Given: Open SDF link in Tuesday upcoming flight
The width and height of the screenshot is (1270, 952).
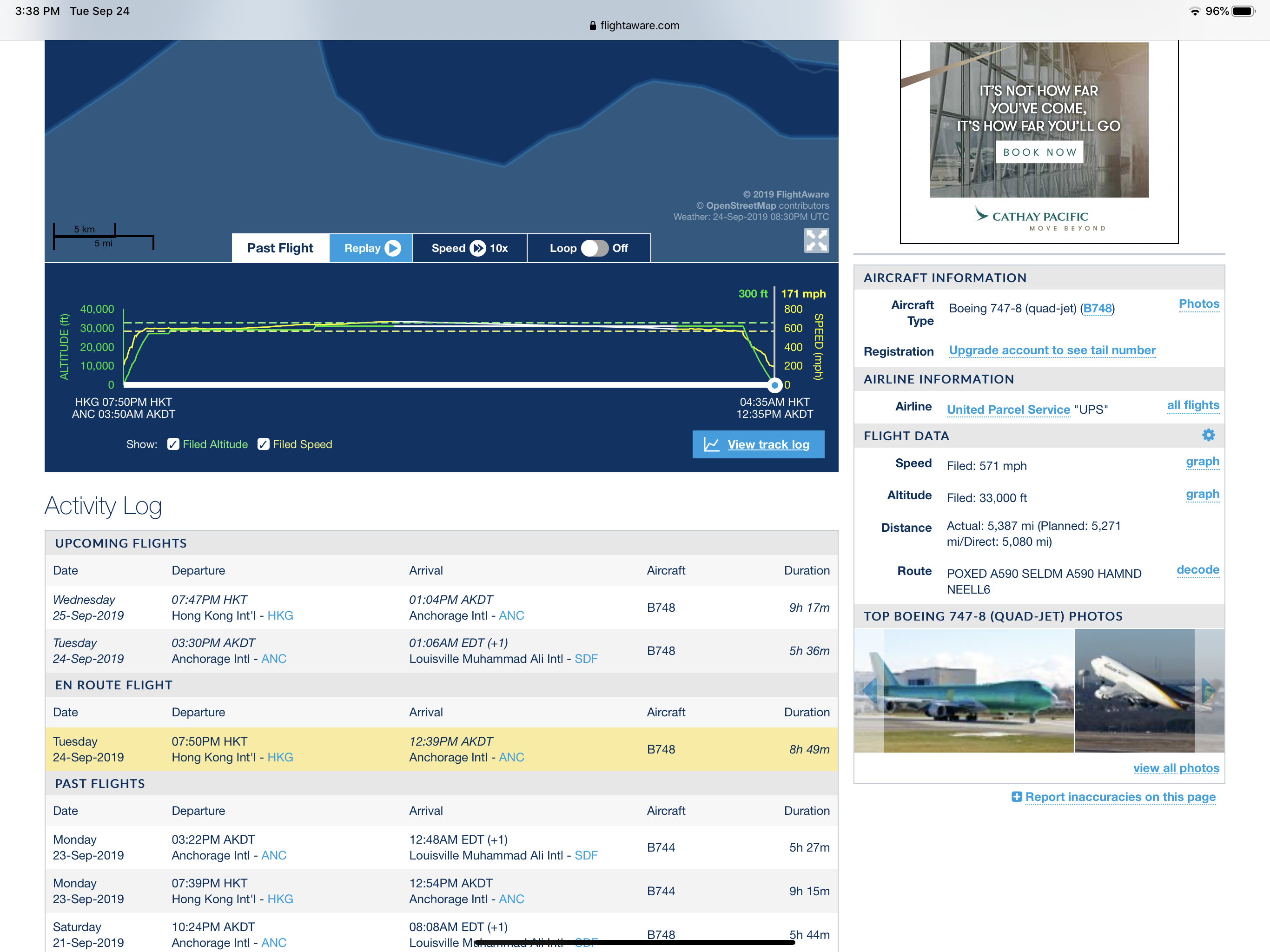Looking at the screenshot, I should click(586, 659).
